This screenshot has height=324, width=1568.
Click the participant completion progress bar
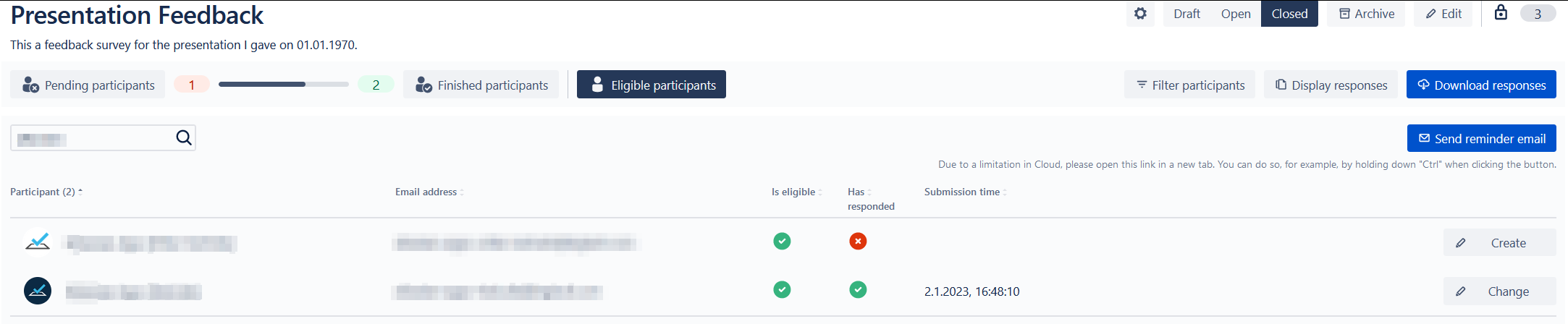tap(283, 85)
